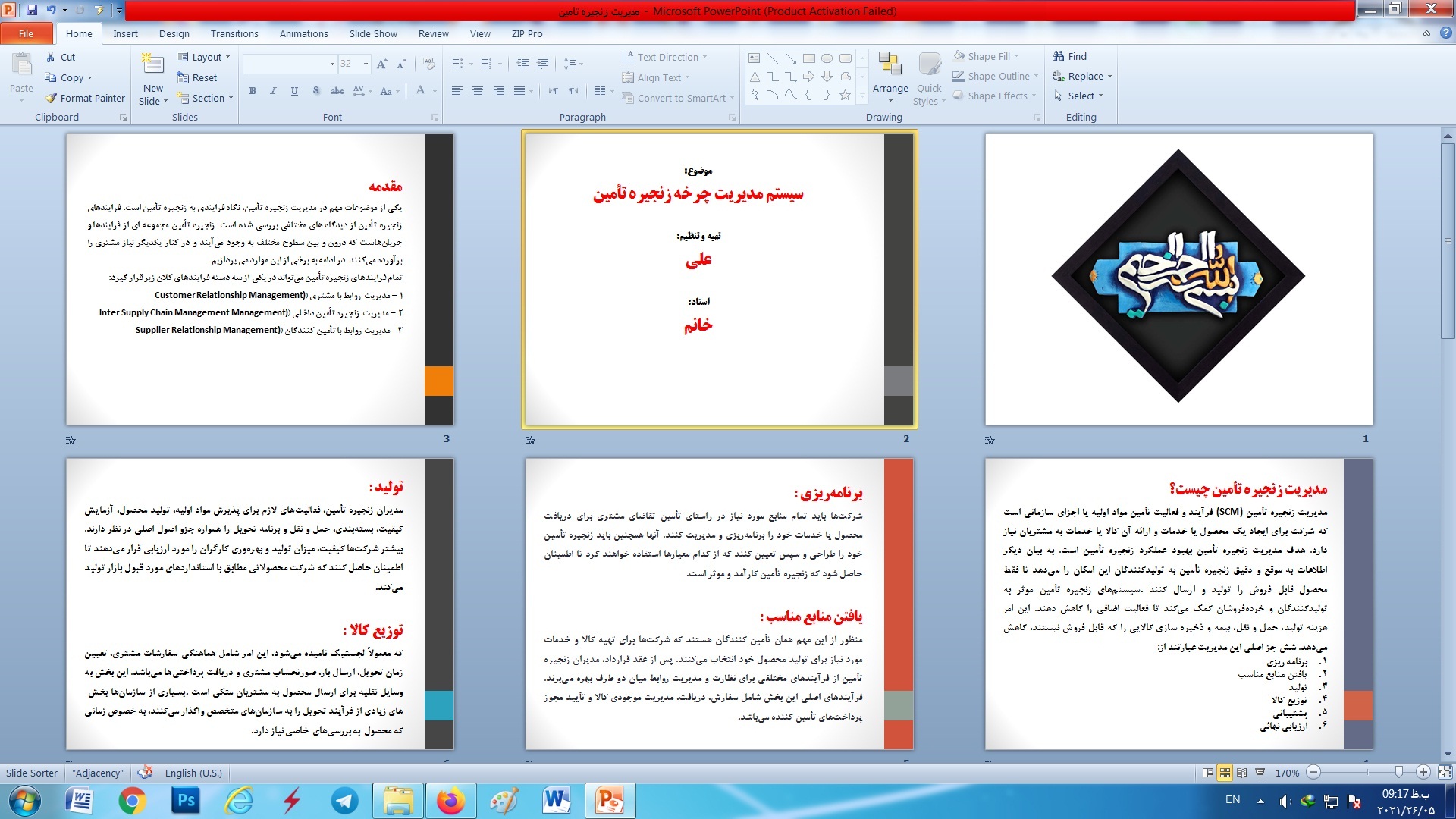Click the Find button
Image resolution: width=1456 pixels, height=819 pixels.
tap(1070, 56)
